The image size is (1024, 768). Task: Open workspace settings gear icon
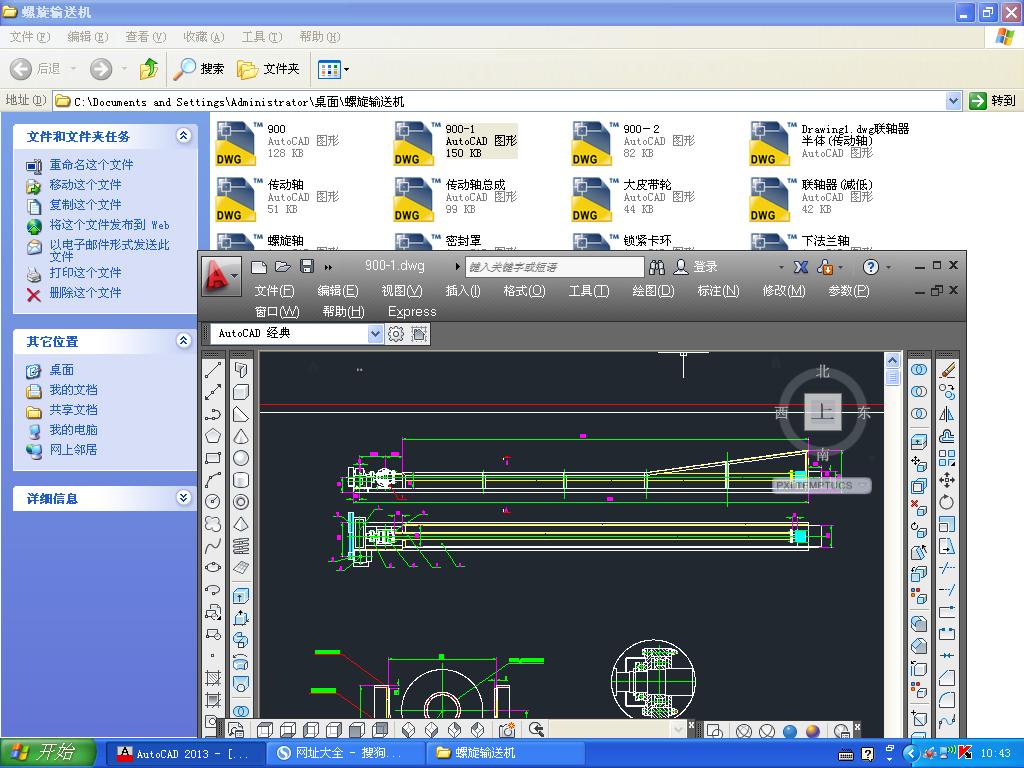[x=396, y=334]
